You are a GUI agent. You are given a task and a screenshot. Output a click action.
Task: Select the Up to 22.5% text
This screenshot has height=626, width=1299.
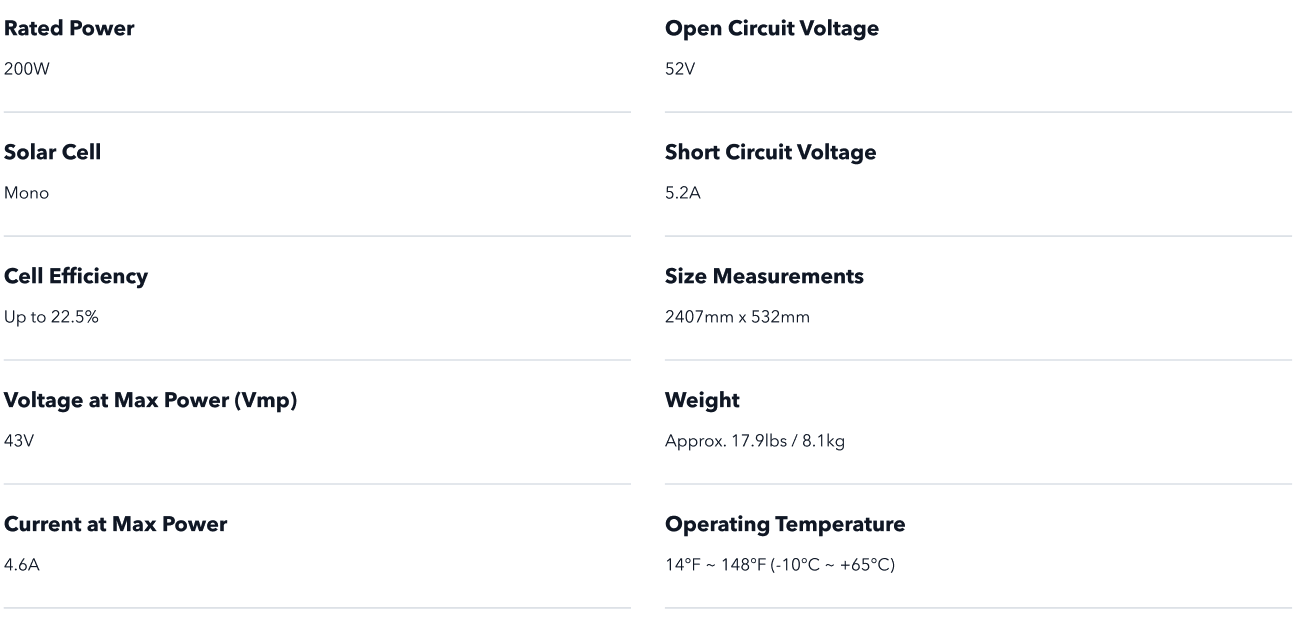pos(51,317)
